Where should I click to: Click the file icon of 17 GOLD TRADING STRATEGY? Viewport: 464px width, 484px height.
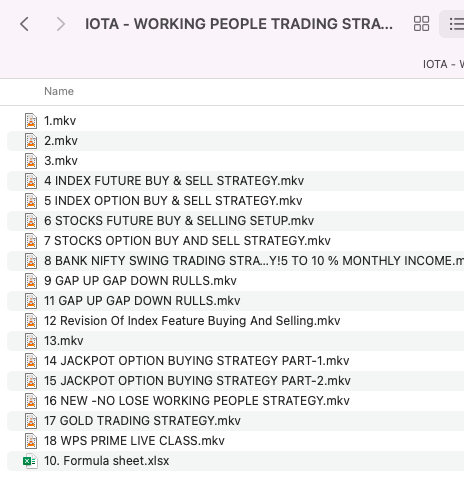pyautogui.click(x=31, y=421)
